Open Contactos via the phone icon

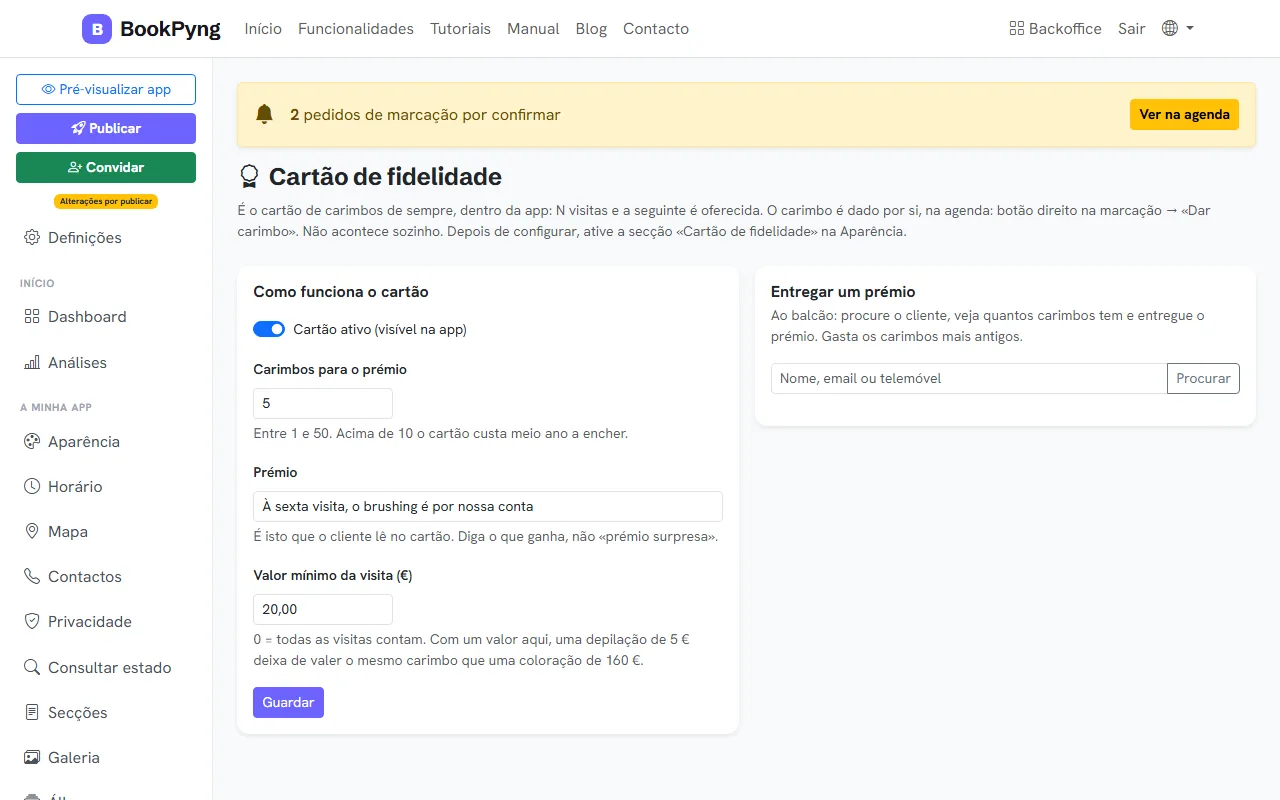(32, 577)
